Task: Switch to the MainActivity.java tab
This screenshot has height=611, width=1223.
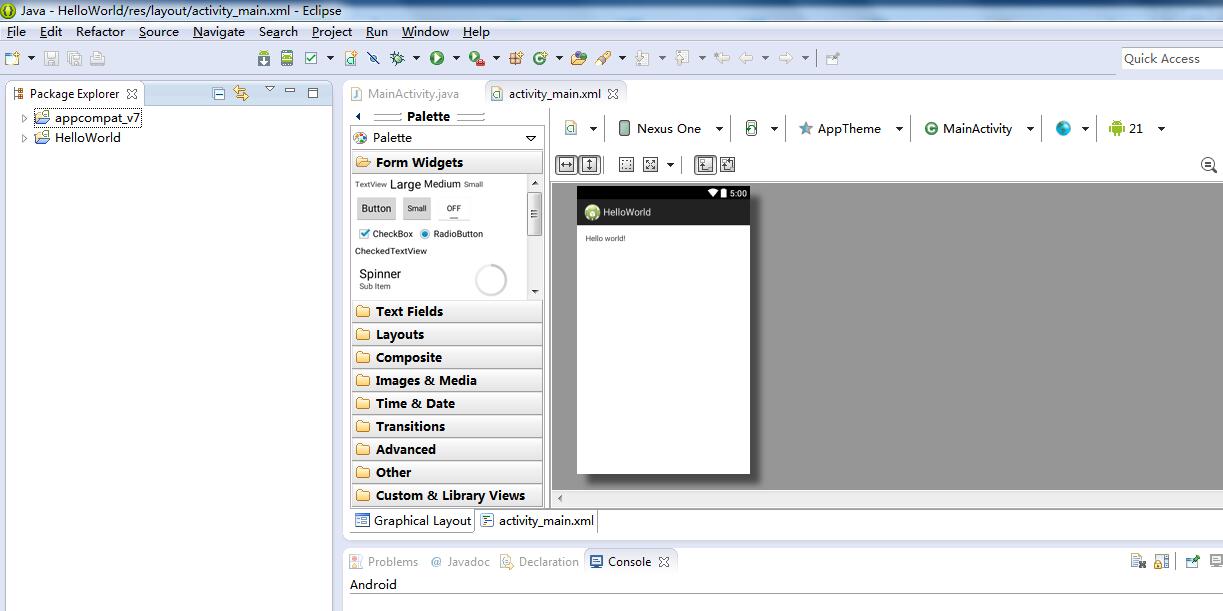Action: click(x=412, y=93)
